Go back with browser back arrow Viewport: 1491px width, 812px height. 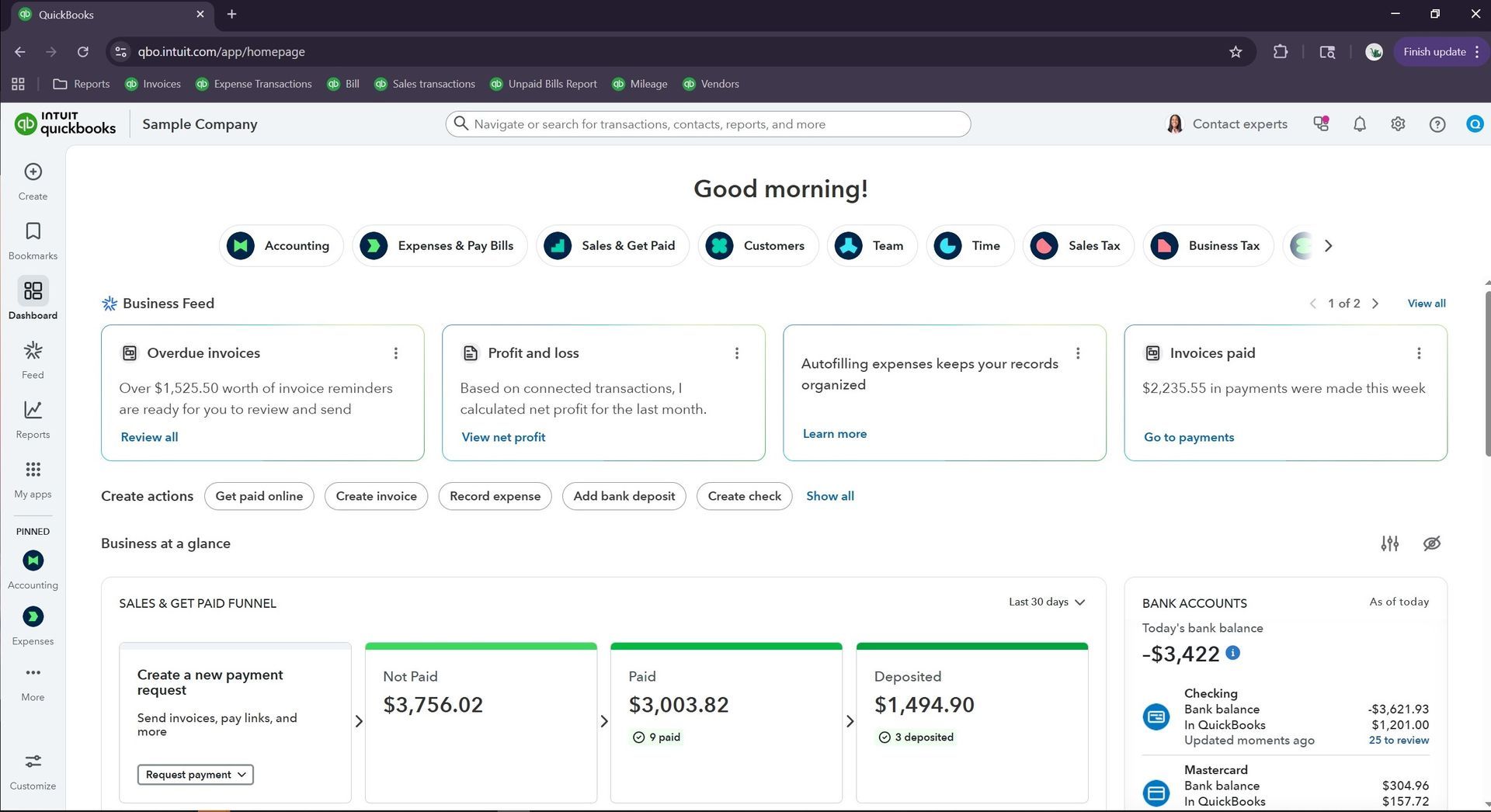pos(20,52)
